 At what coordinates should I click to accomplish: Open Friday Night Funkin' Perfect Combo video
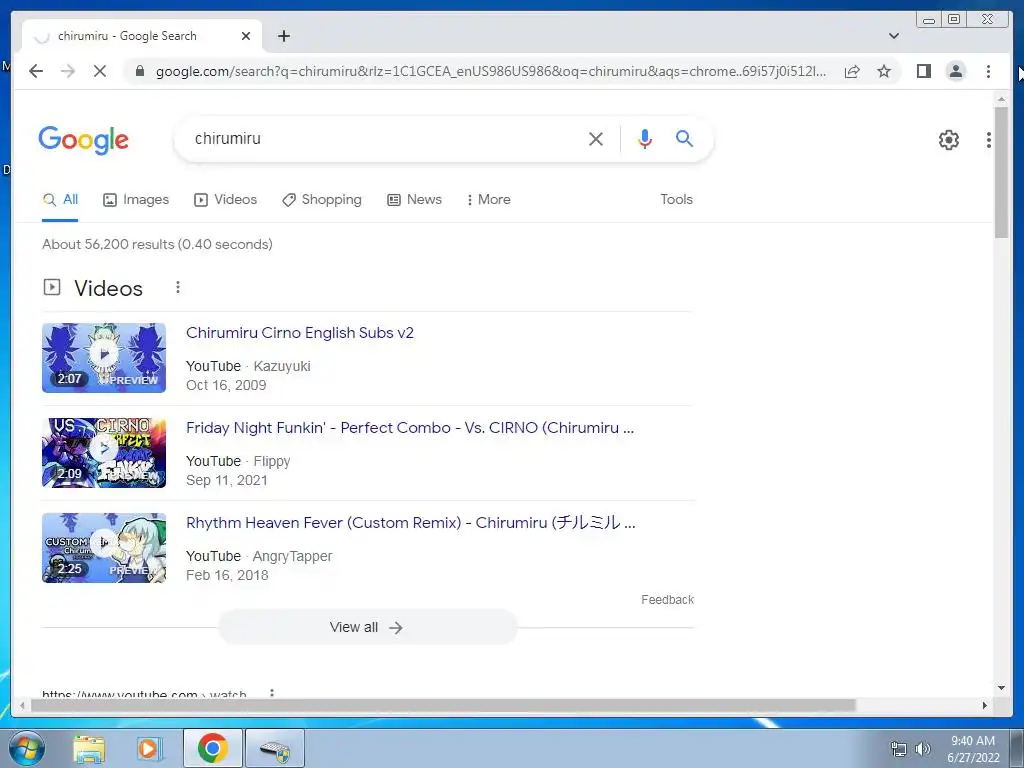point(410,428)
